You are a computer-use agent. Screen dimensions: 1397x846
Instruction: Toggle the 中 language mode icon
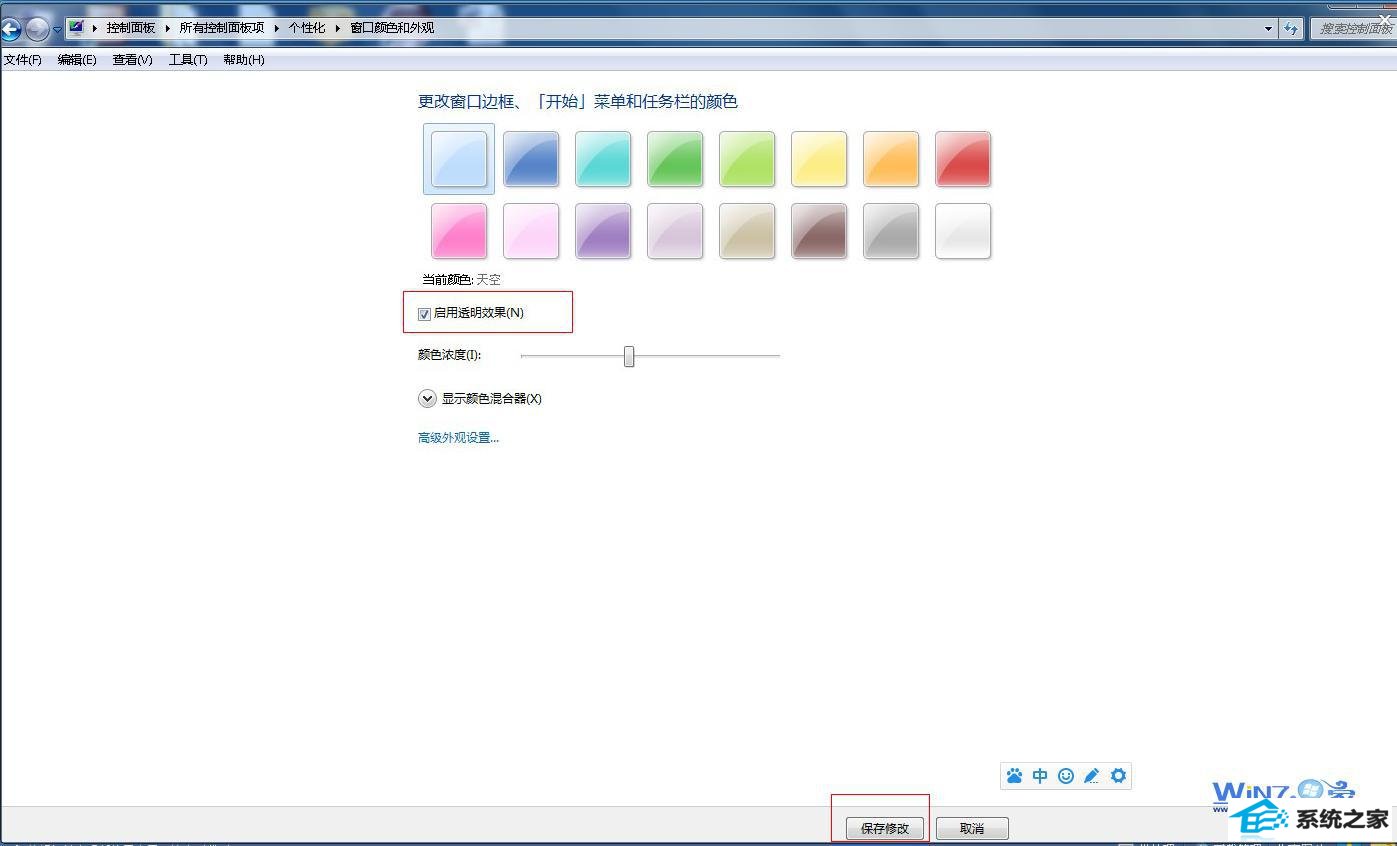point(1040,776)
